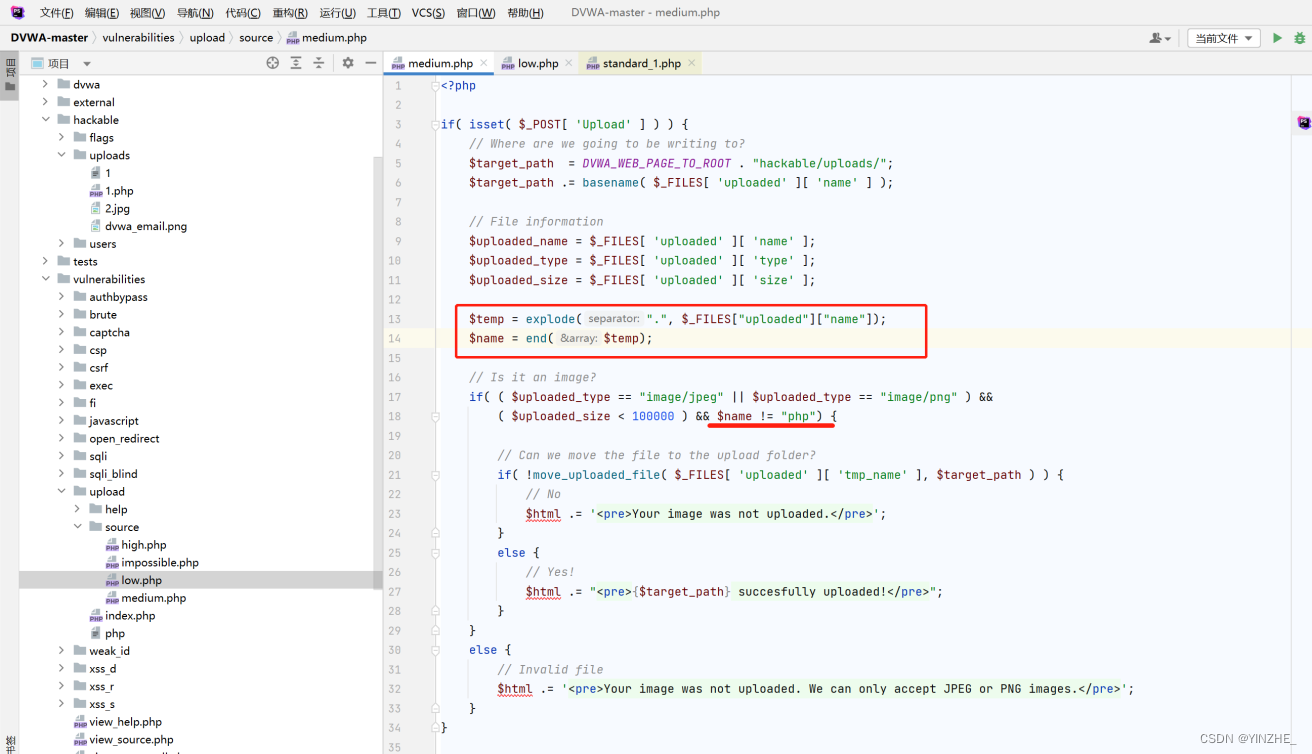Viewport: 1312px width, 754px height.
Task: Start debugging with the green bug icon
Action: point(1300,38)
